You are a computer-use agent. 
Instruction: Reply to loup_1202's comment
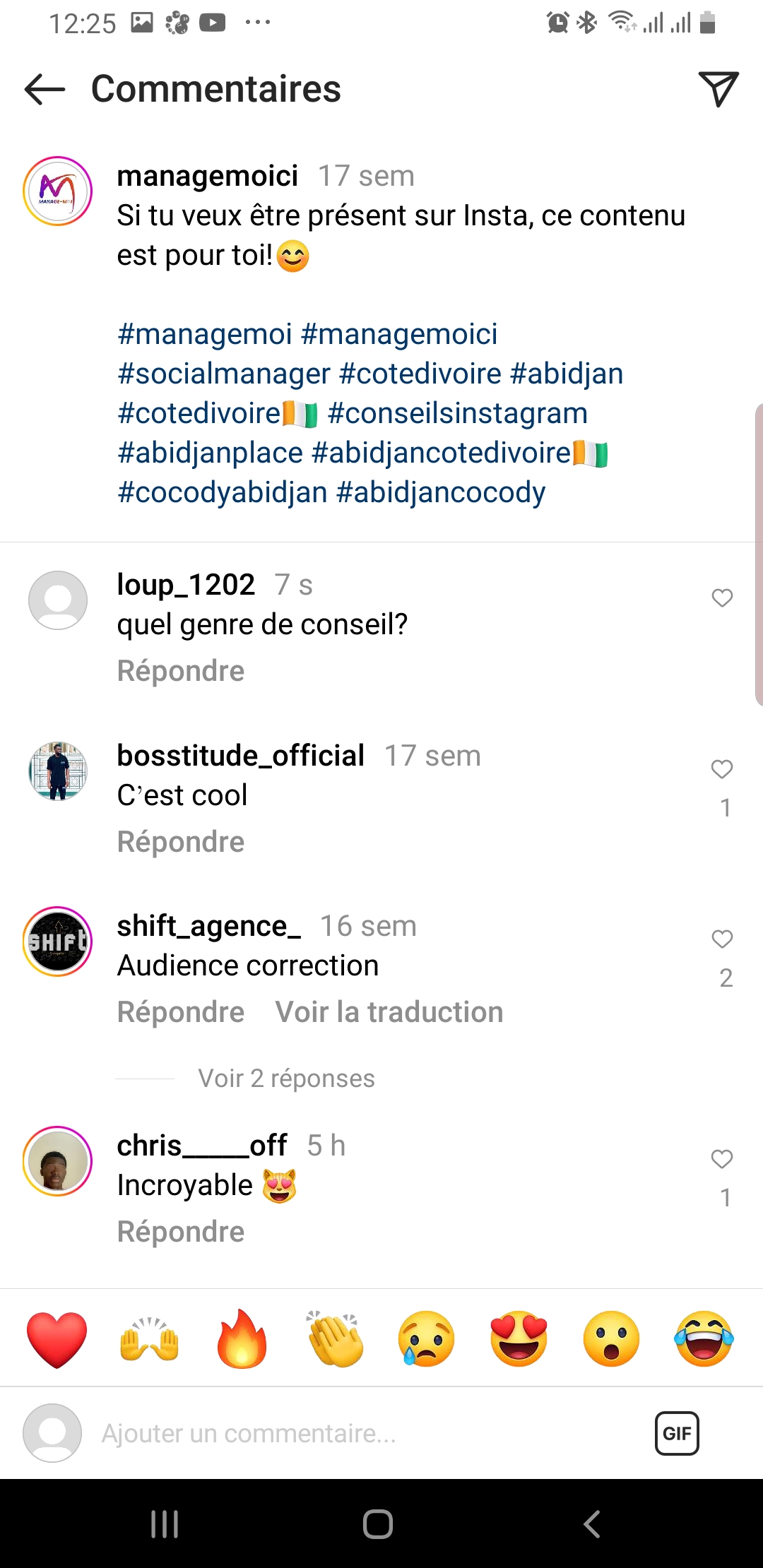tap(181, 671)
